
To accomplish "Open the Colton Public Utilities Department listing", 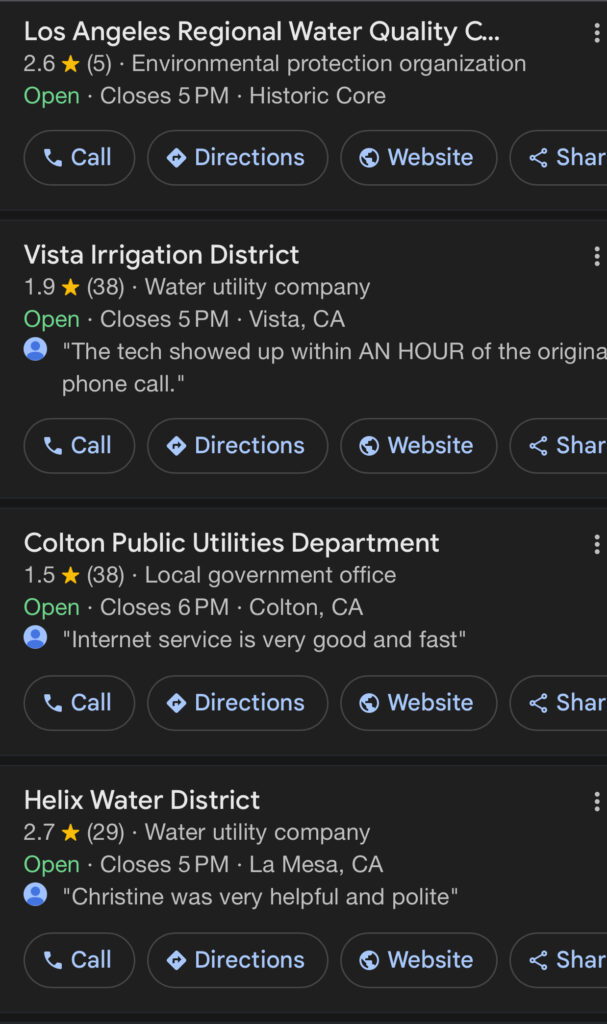I will 231,543.
